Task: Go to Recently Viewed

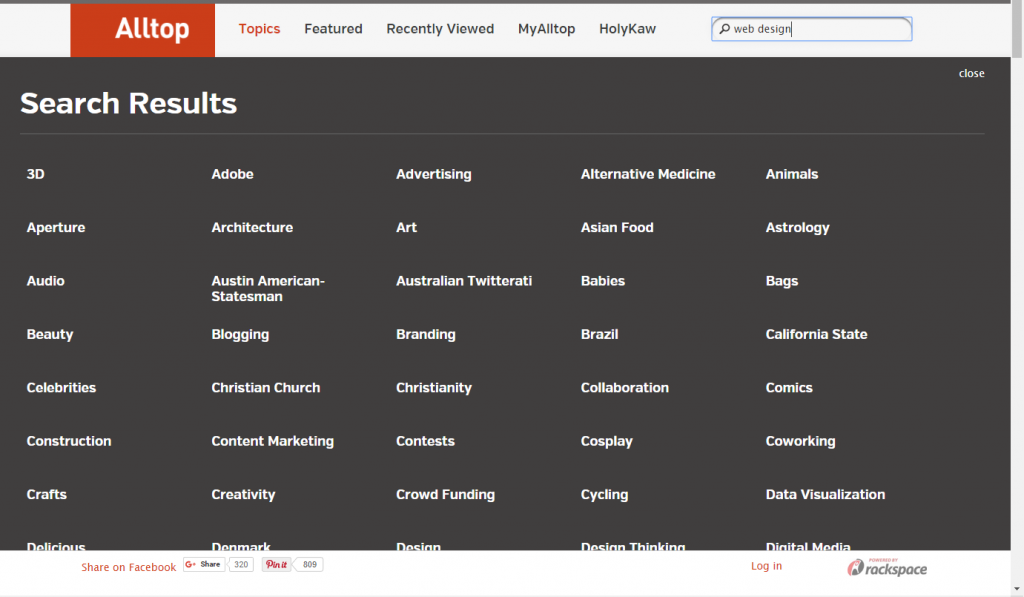Action: click(440, 29)
